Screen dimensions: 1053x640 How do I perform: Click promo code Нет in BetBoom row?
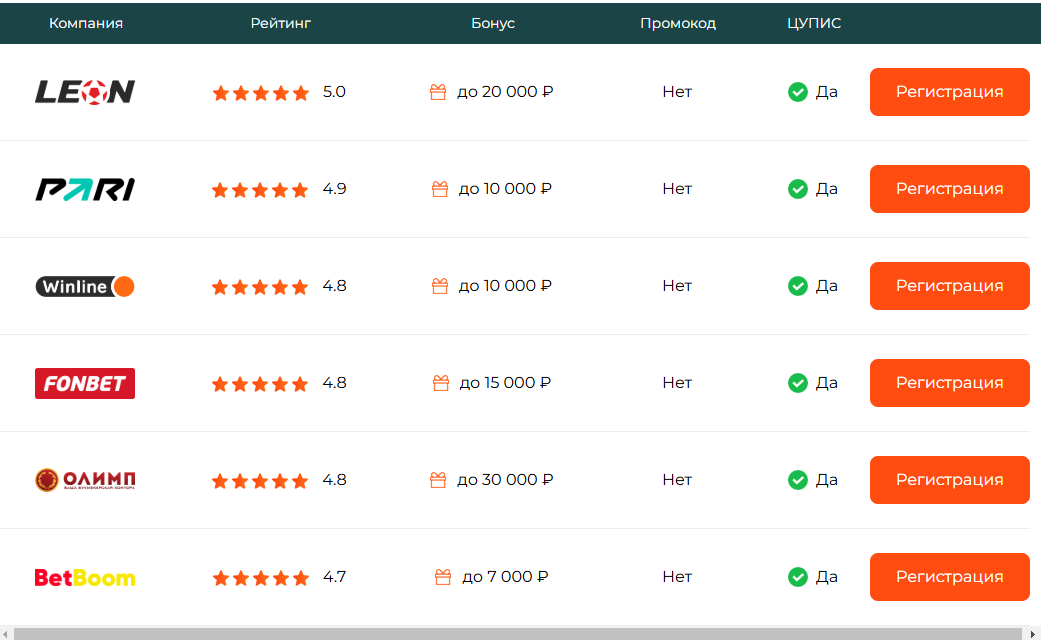677,577
